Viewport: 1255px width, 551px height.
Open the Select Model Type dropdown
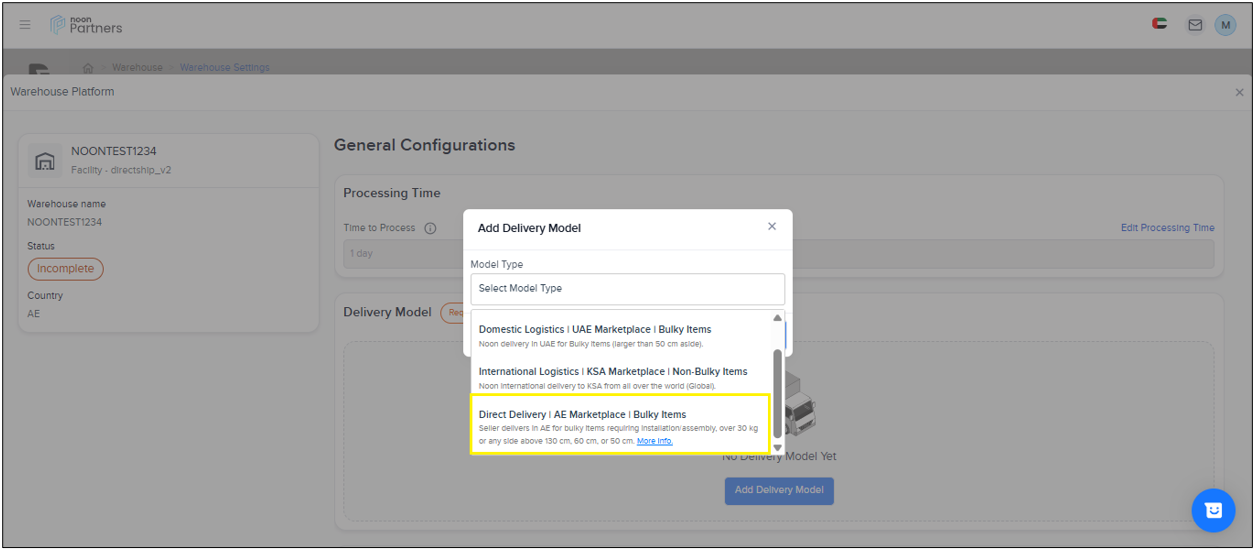(x=627, y=289)
